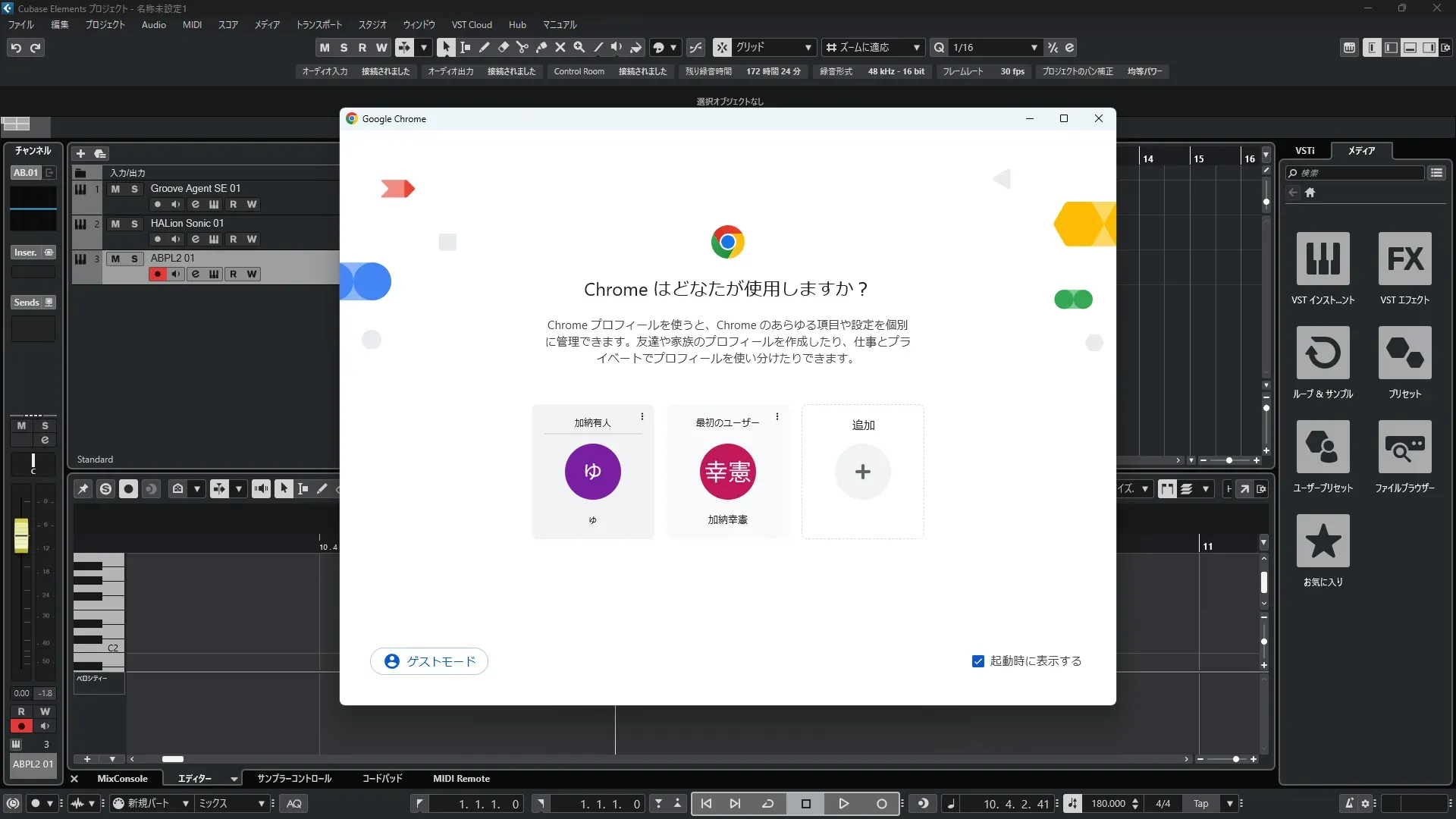Open the VST エフェクト FX tile
Image resolution: width=1456 pixels, height=819 pixels.
1404,259
